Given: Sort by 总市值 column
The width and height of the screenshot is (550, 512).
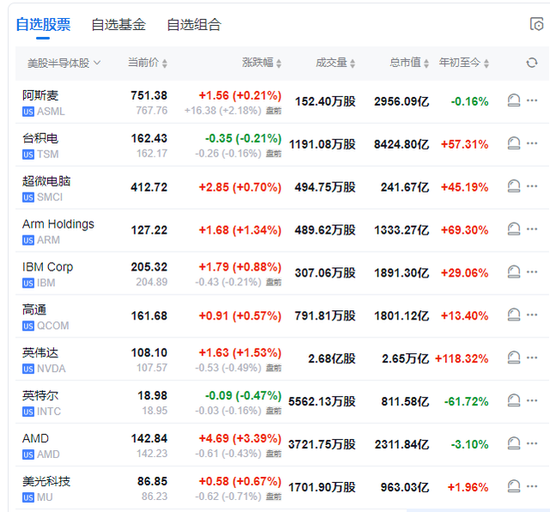Looking at the screenshot, I should point(409,63).
